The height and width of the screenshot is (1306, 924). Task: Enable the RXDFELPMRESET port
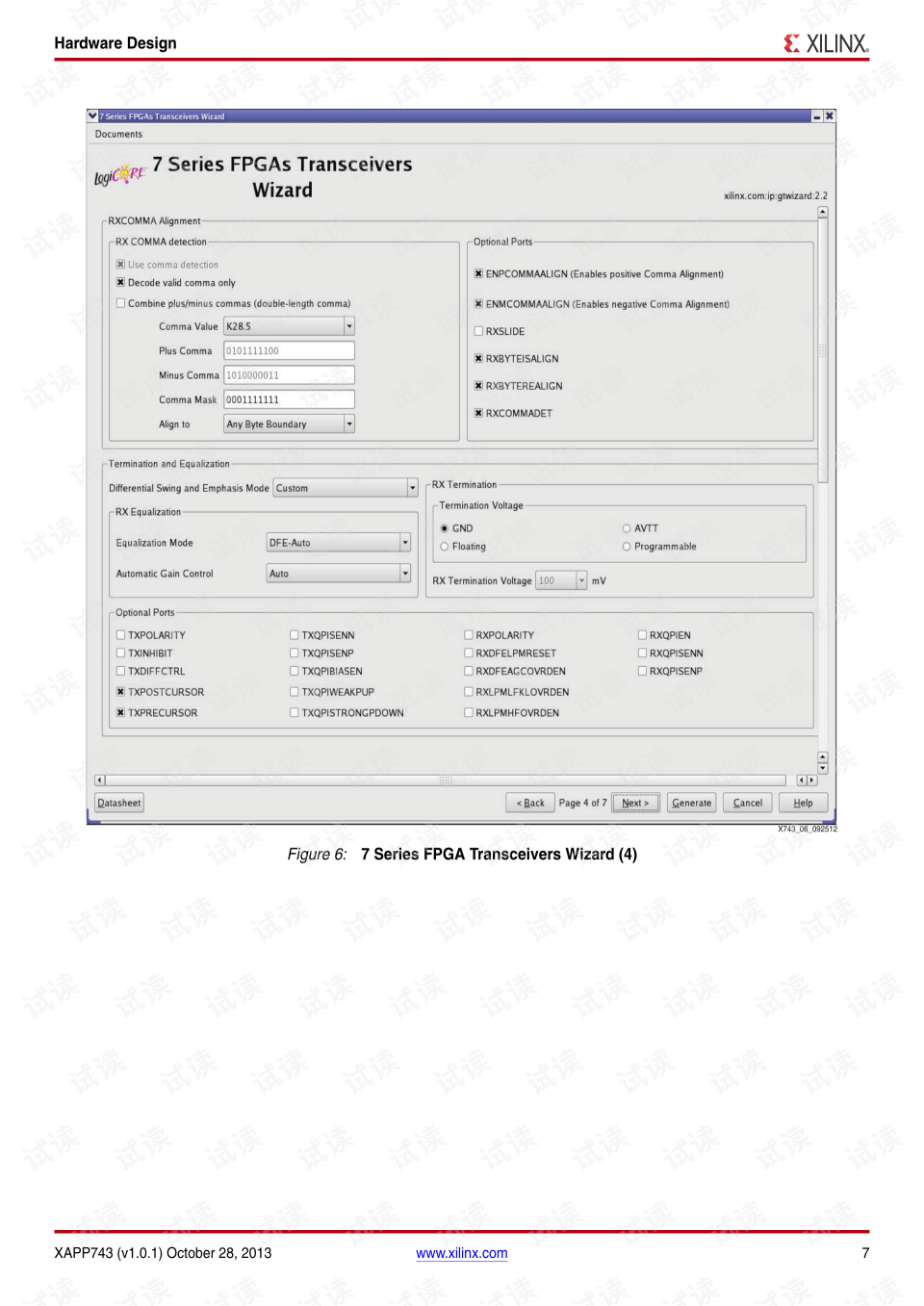click(x=469, y=653)
